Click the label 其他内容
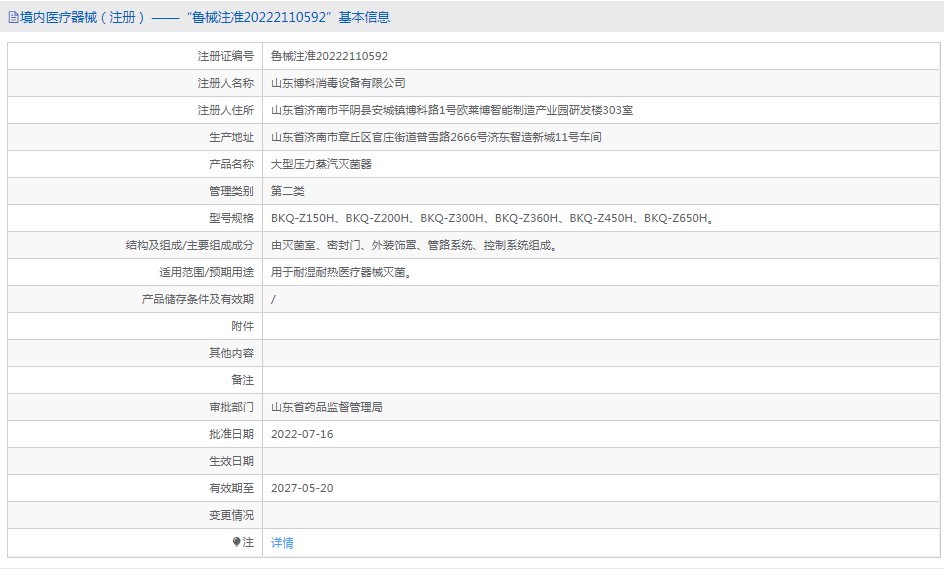 [x=231, y=353]
